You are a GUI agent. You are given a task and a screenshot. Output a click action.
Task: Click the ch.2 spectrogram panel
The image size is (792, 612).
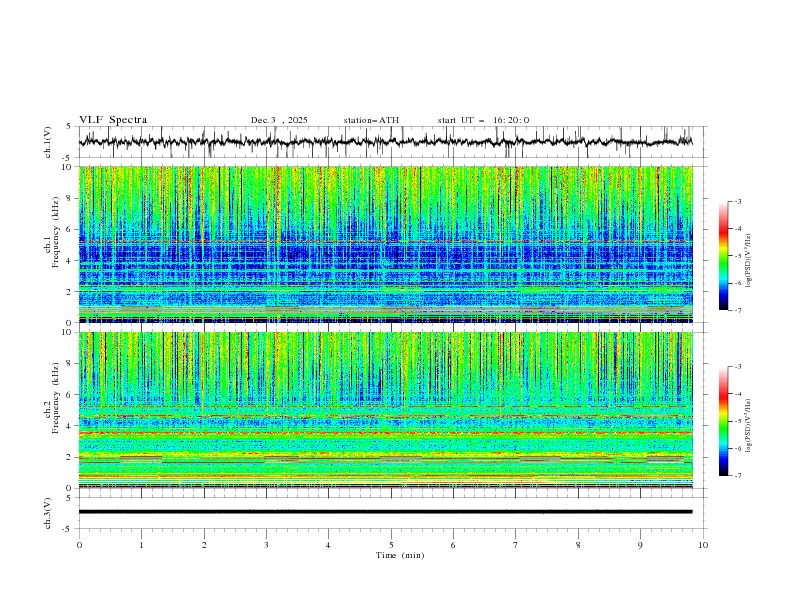(x=385, y=410)
